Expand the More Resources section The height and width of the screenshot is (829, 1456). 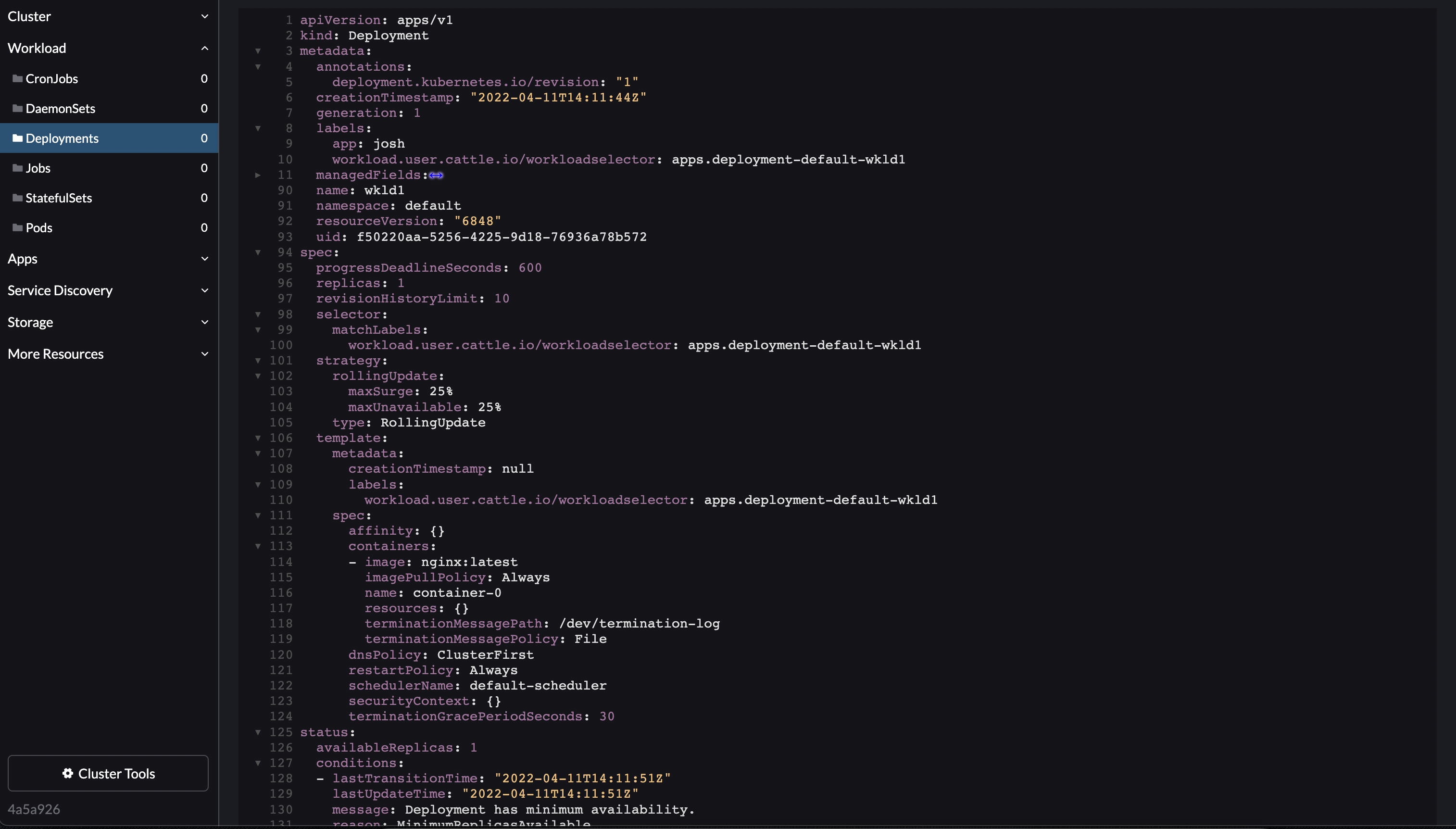pos(204,353)
